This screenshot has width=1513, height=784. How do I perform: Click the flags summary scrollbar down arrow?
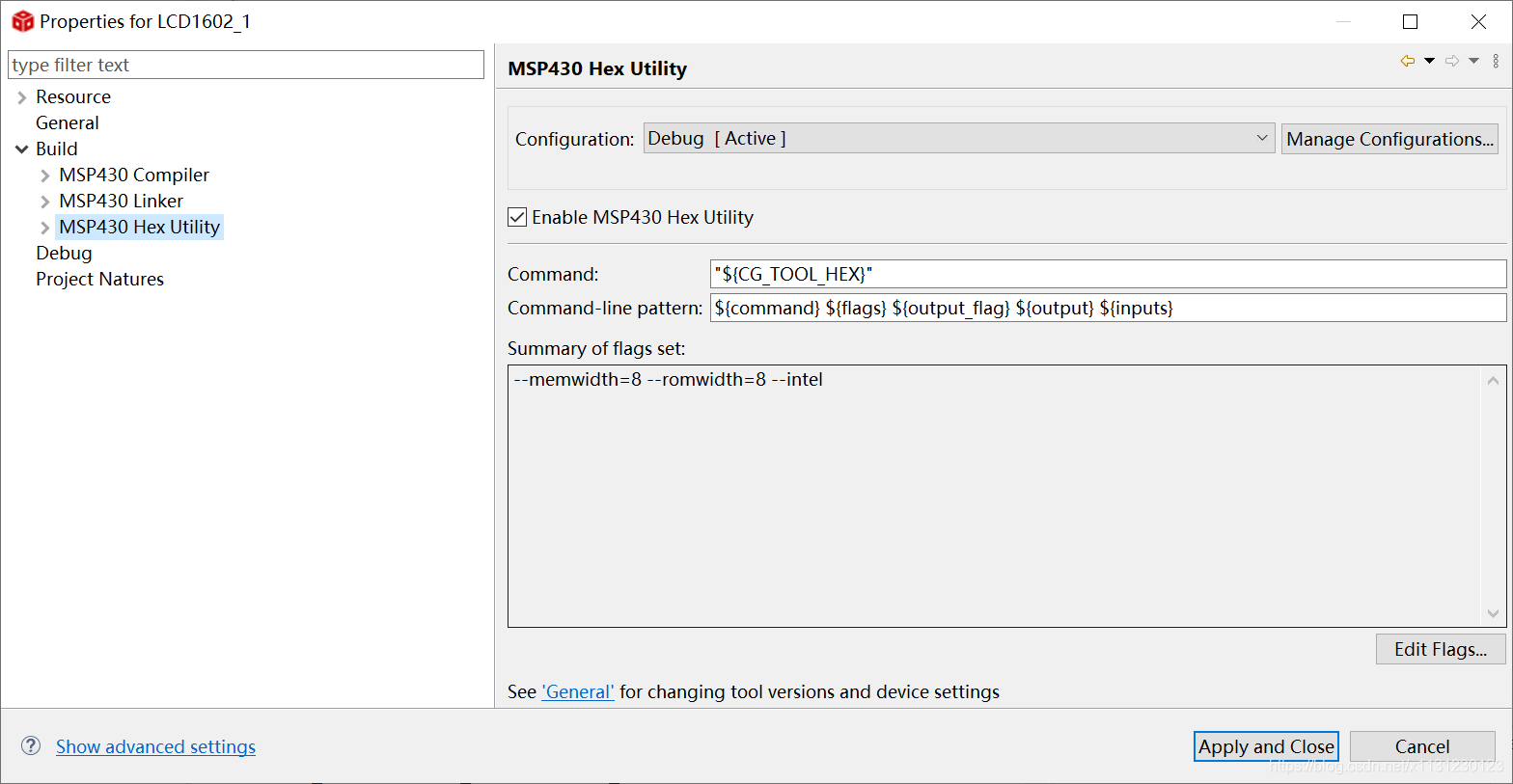tap(1493, 613)
